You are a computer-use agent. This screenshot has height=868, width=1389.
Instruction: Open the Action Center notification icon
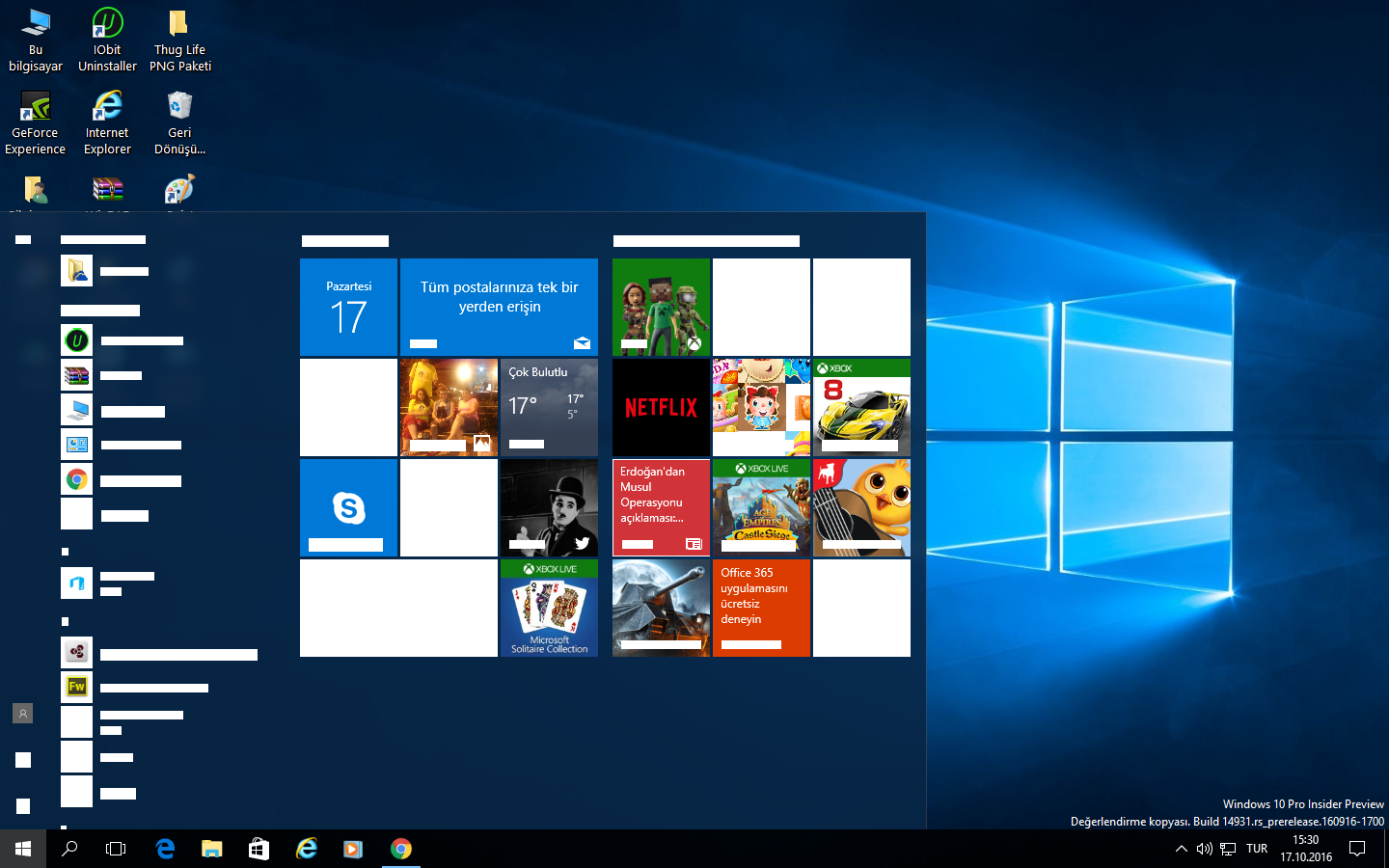click(x=1357, y=849)
